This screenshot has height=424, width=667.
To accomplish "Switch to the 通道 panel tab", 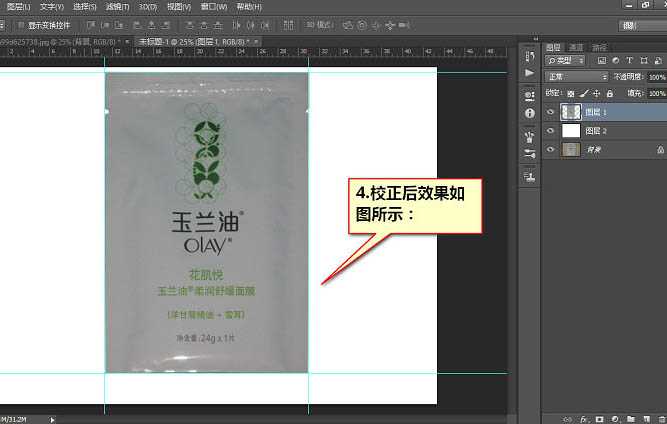I will (576, 47).
